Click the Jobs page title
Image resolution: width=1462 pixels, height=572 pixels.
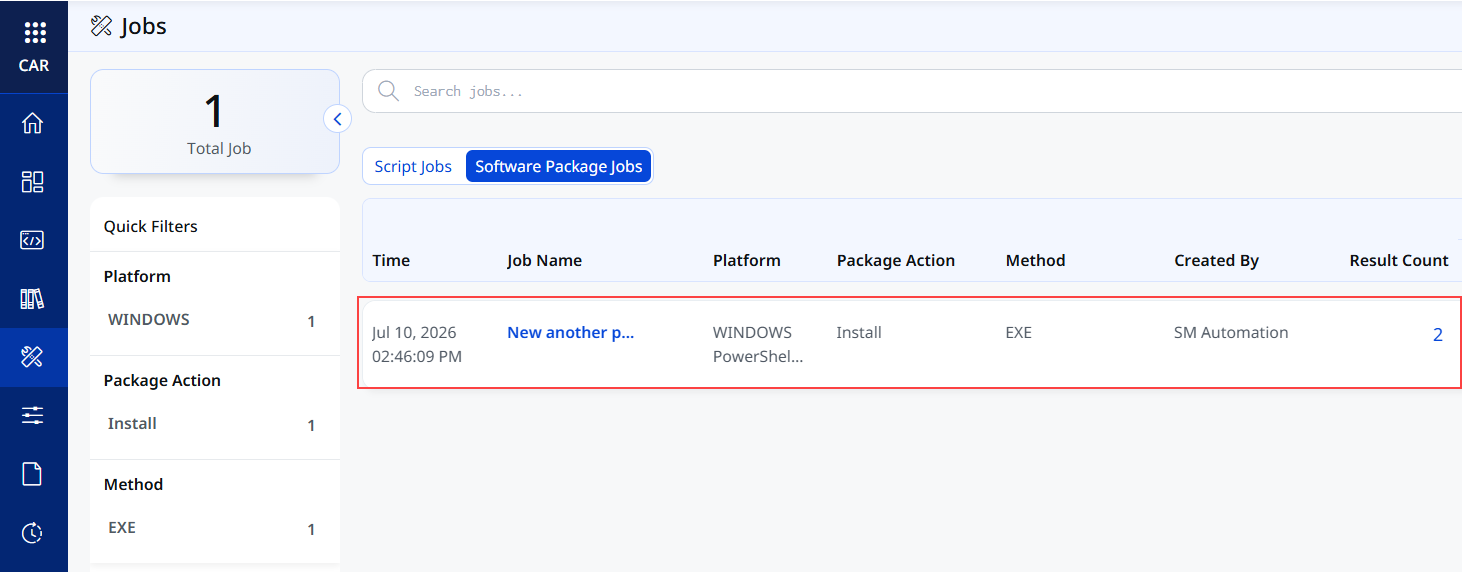point(144,26)
